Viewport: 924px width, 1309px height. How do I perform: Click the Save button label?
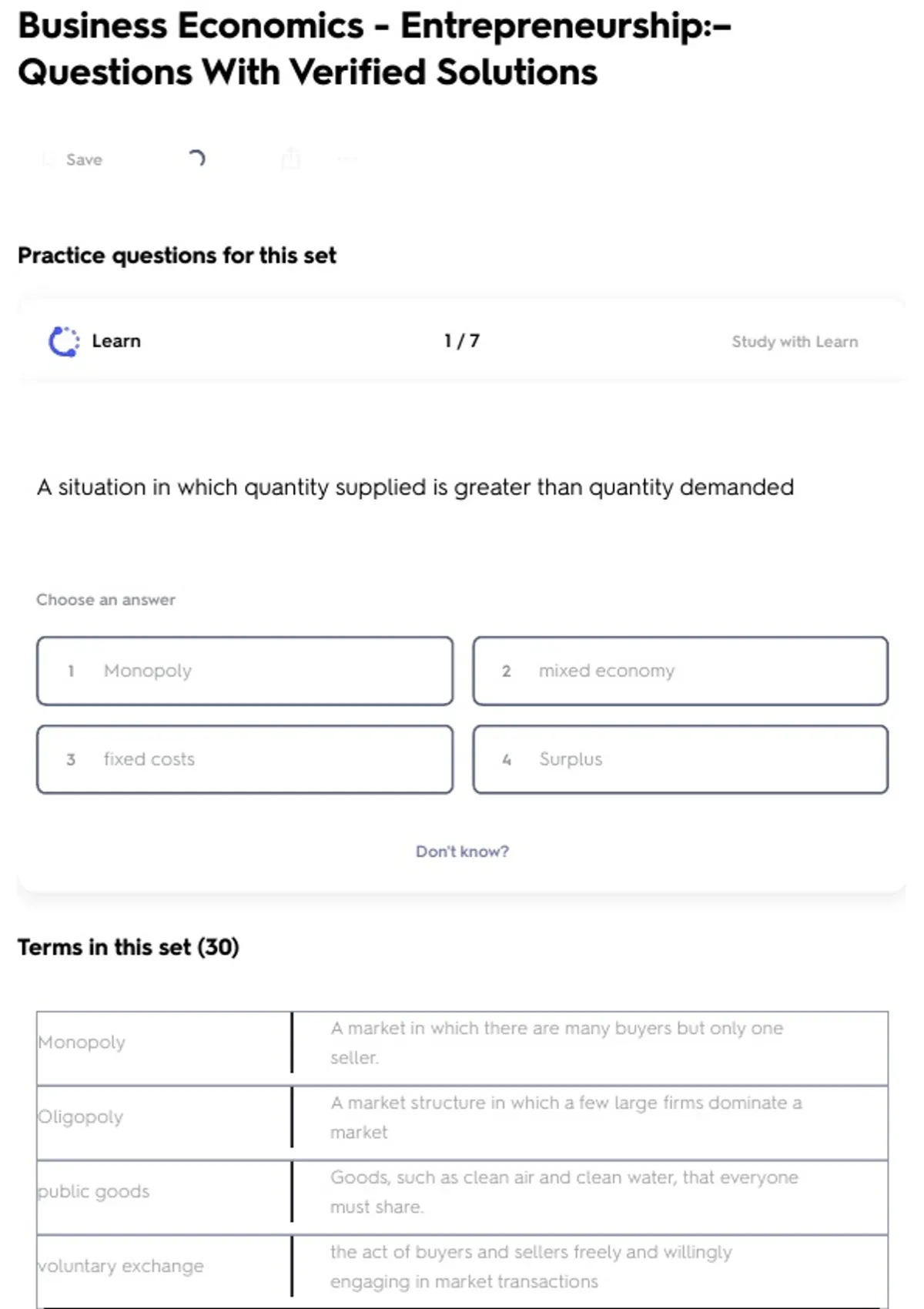pyautogui.click(x=84, y=159)
